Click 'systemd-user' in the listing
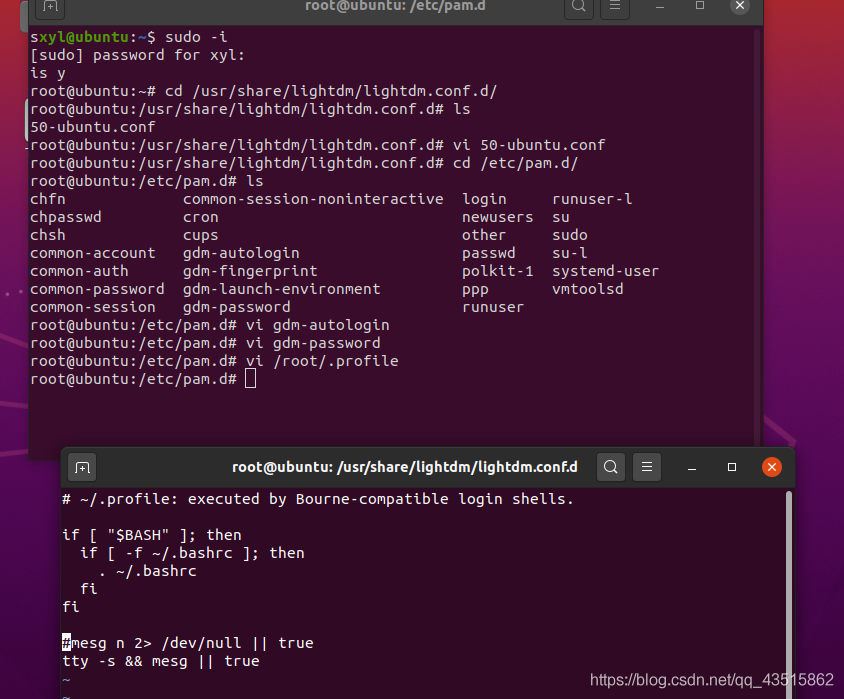Image resolution: width=844 pixels, height=699 pixels. (x=606, y=271)
